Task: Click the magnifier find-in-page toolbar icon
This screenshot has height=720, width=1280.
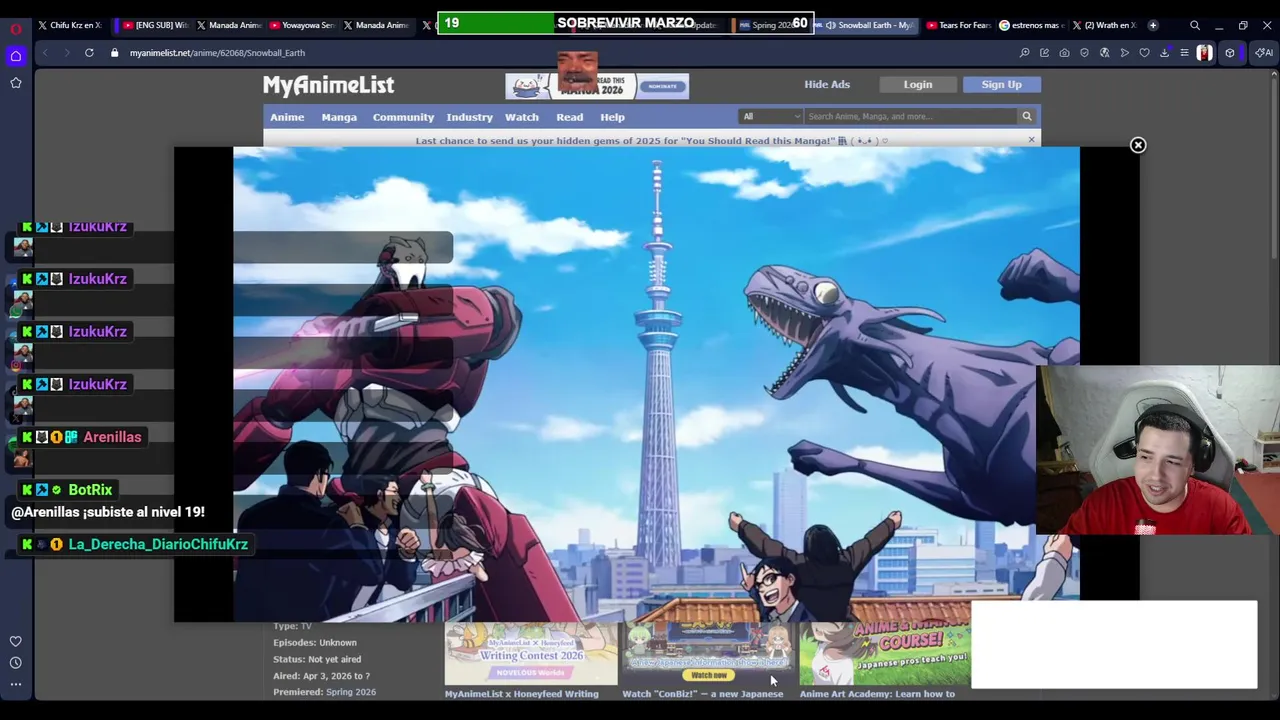Action: click(x=1024, y=53)
